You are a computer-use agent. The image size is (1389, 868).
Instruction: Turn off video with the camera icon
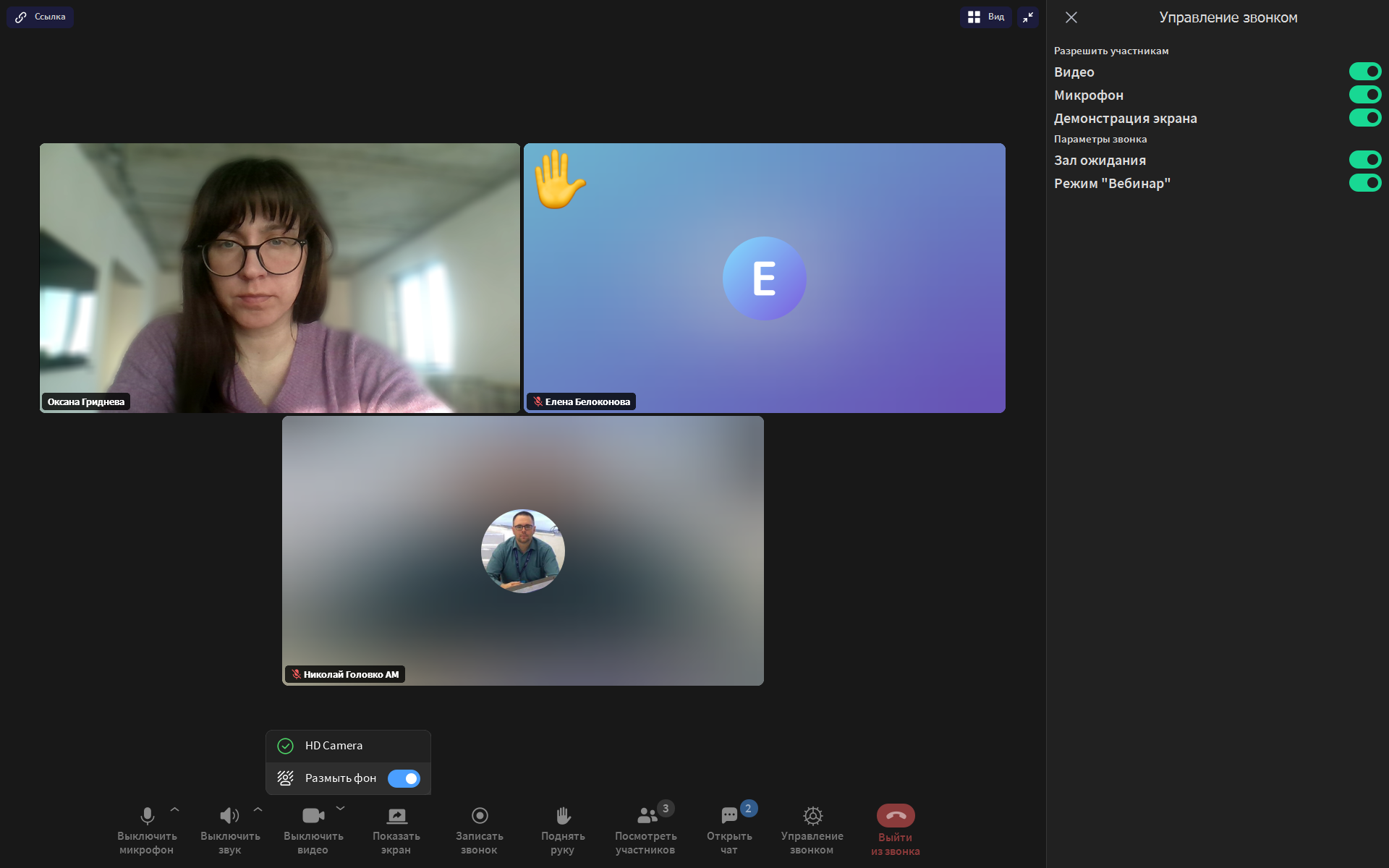[313, 816]
